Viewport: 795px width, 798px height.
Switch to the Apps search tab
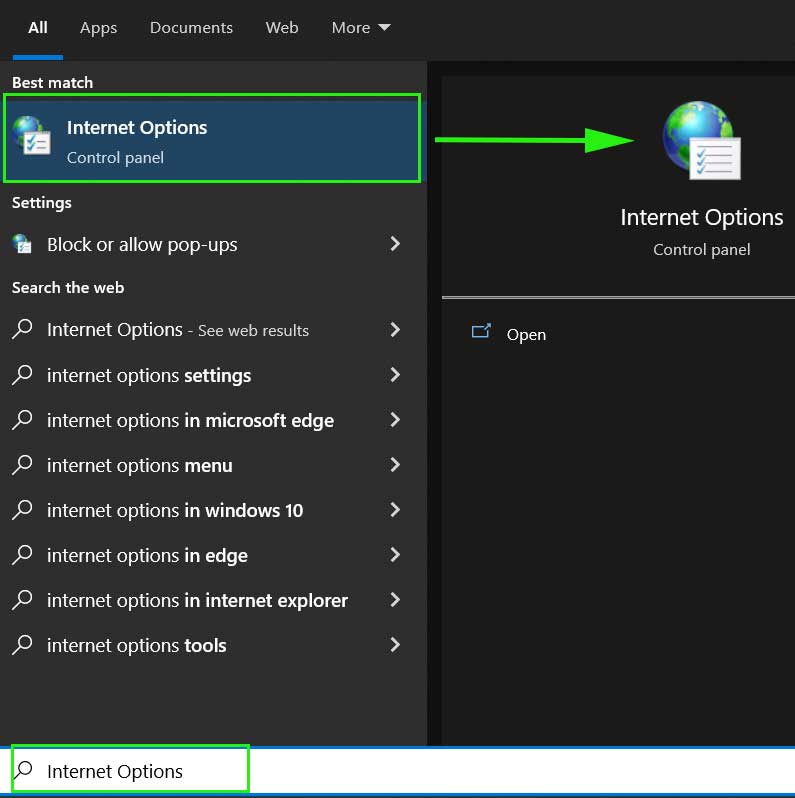[98, 27]
